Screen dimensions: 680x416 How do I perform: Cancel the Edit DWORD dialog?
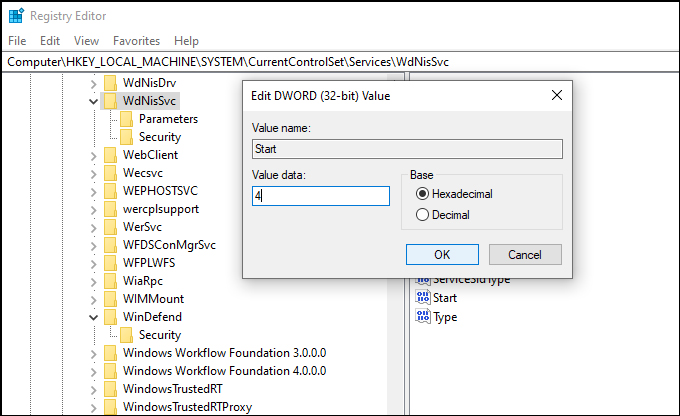tap(525, 254)
